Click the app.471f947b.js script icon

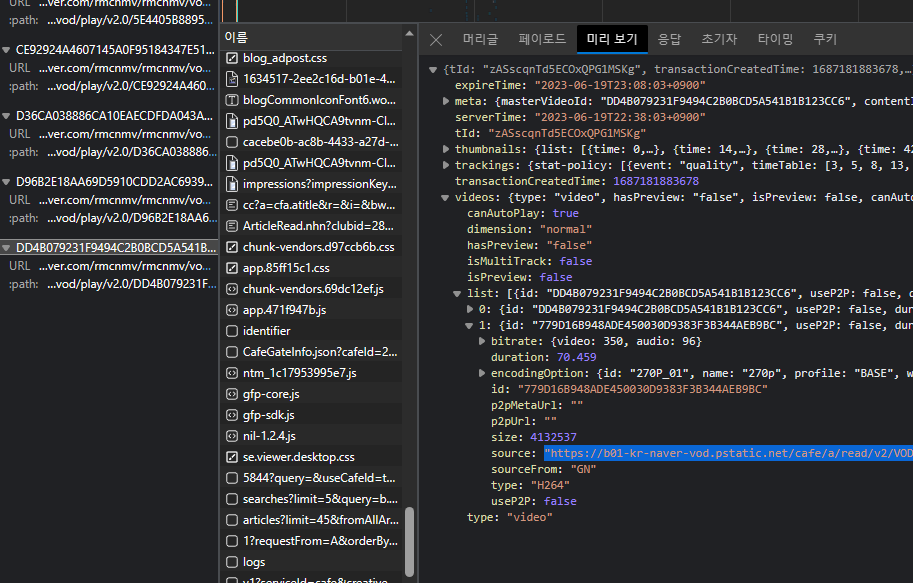click(x=232, y=310)
